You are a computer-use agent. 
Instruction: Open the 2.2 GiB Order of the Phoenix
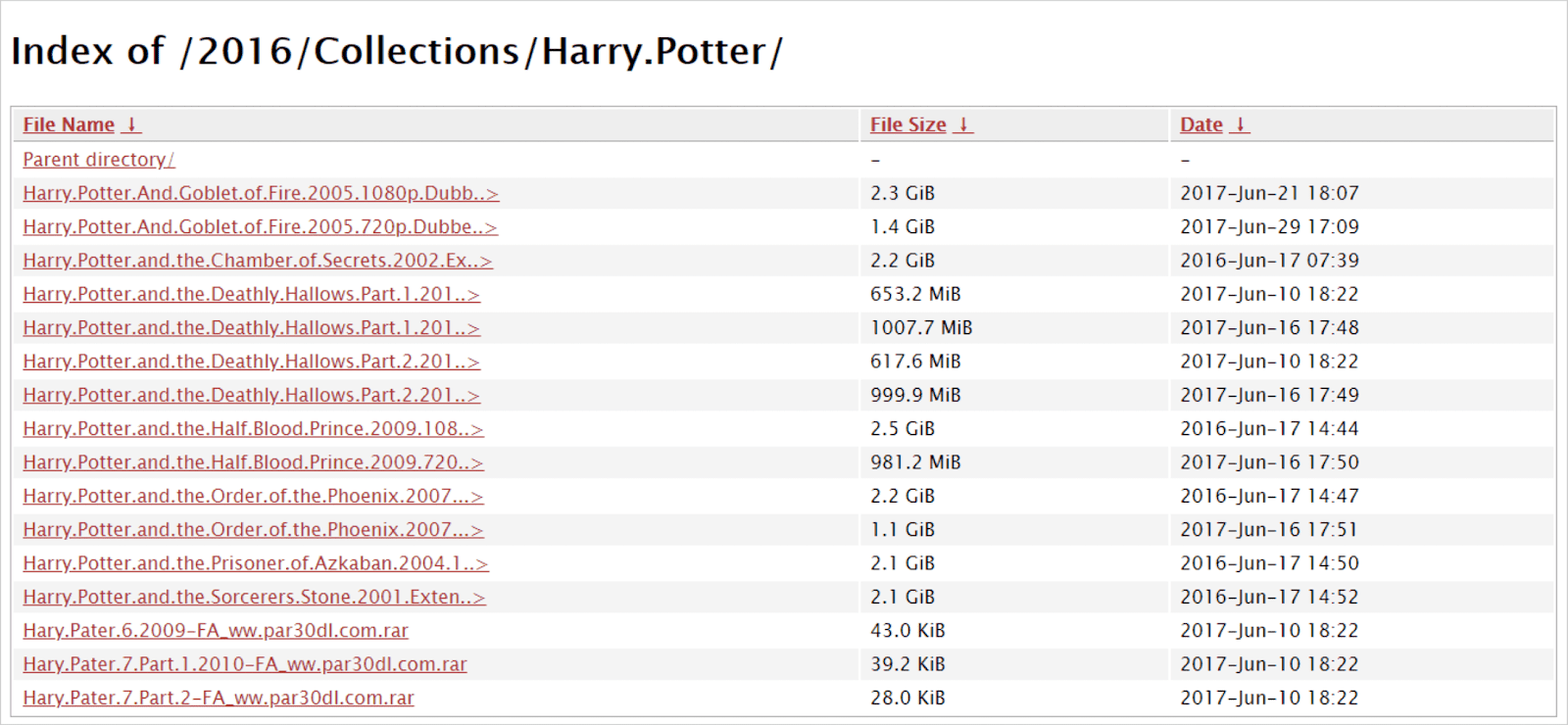pos(253,496)
